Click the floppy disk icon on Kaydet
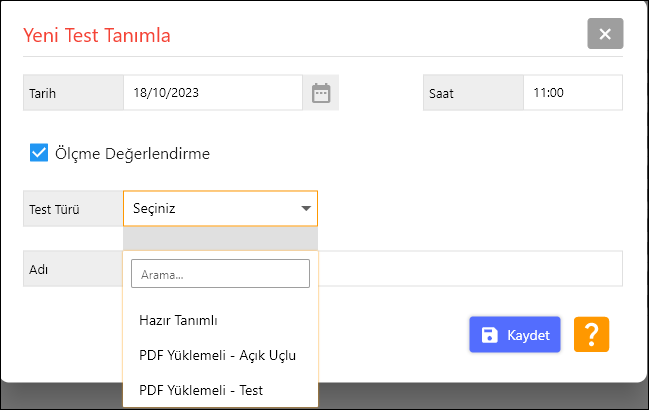 pos(490,336)
